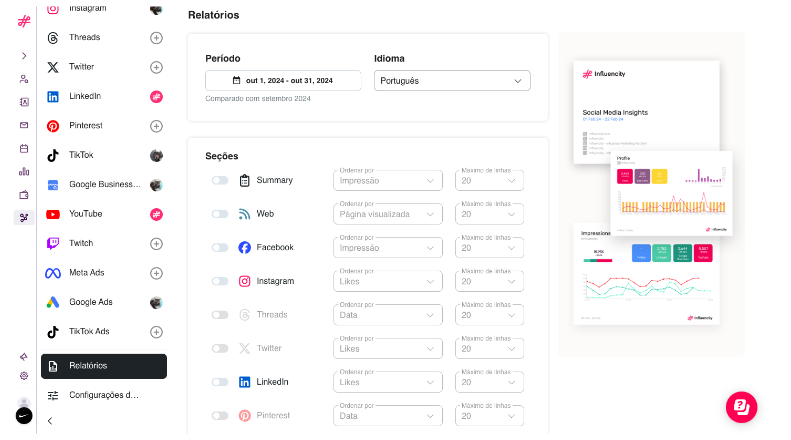Image resolution: width=791 pixels, height=440 pixels.
Task: Enable the Summary section toggle
Action: (x=220, y=181)
